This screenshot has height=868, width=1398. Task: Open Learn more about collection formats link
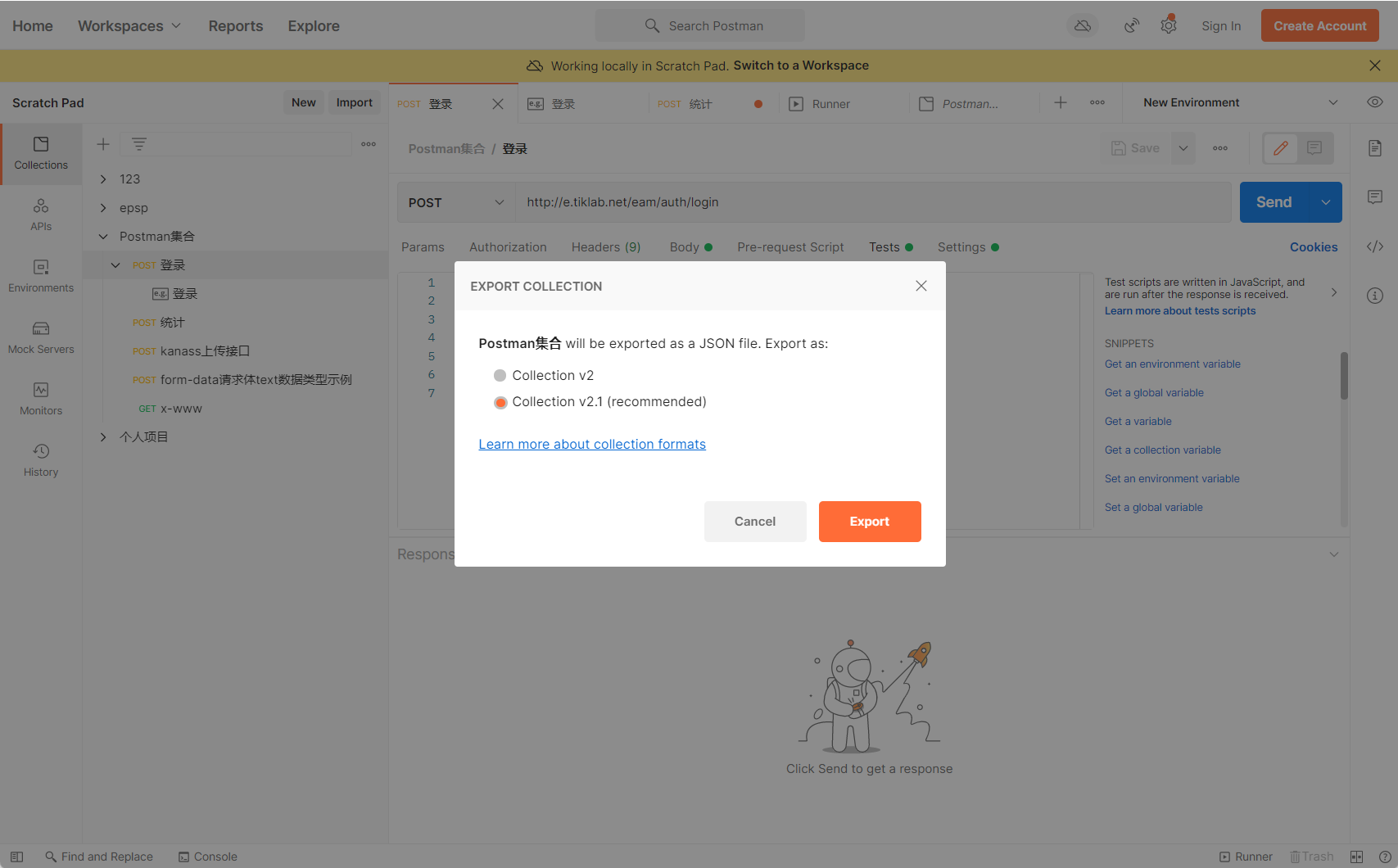(592, 444)
